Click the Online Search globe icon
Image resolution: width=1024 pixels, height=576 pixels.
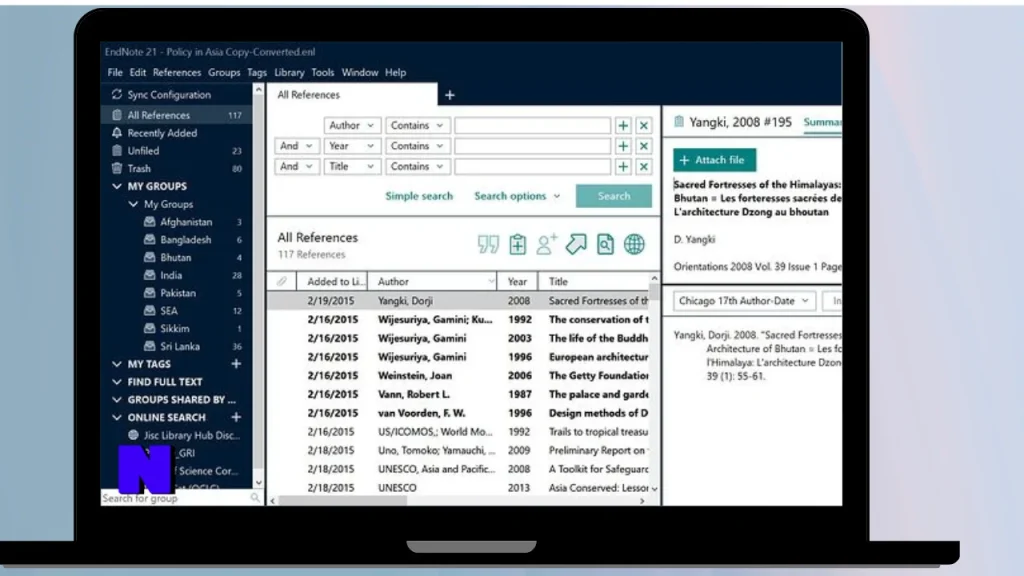pos(634,244)
